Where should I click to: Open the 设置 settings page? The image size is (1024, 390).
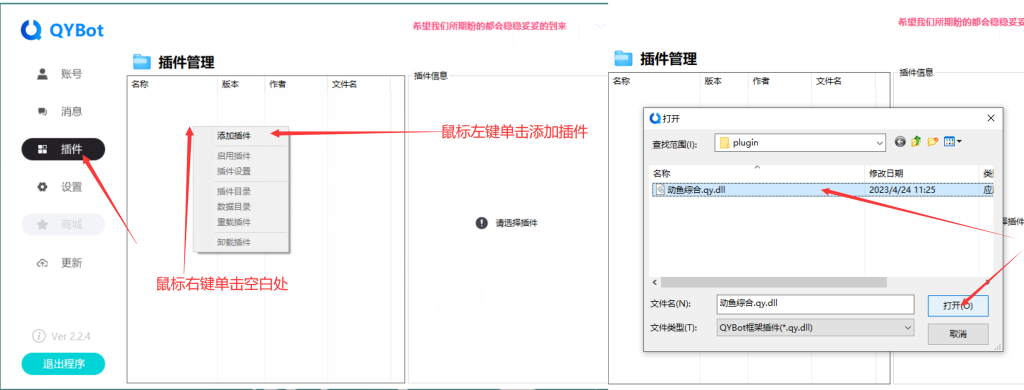click(x=63, y=187)
